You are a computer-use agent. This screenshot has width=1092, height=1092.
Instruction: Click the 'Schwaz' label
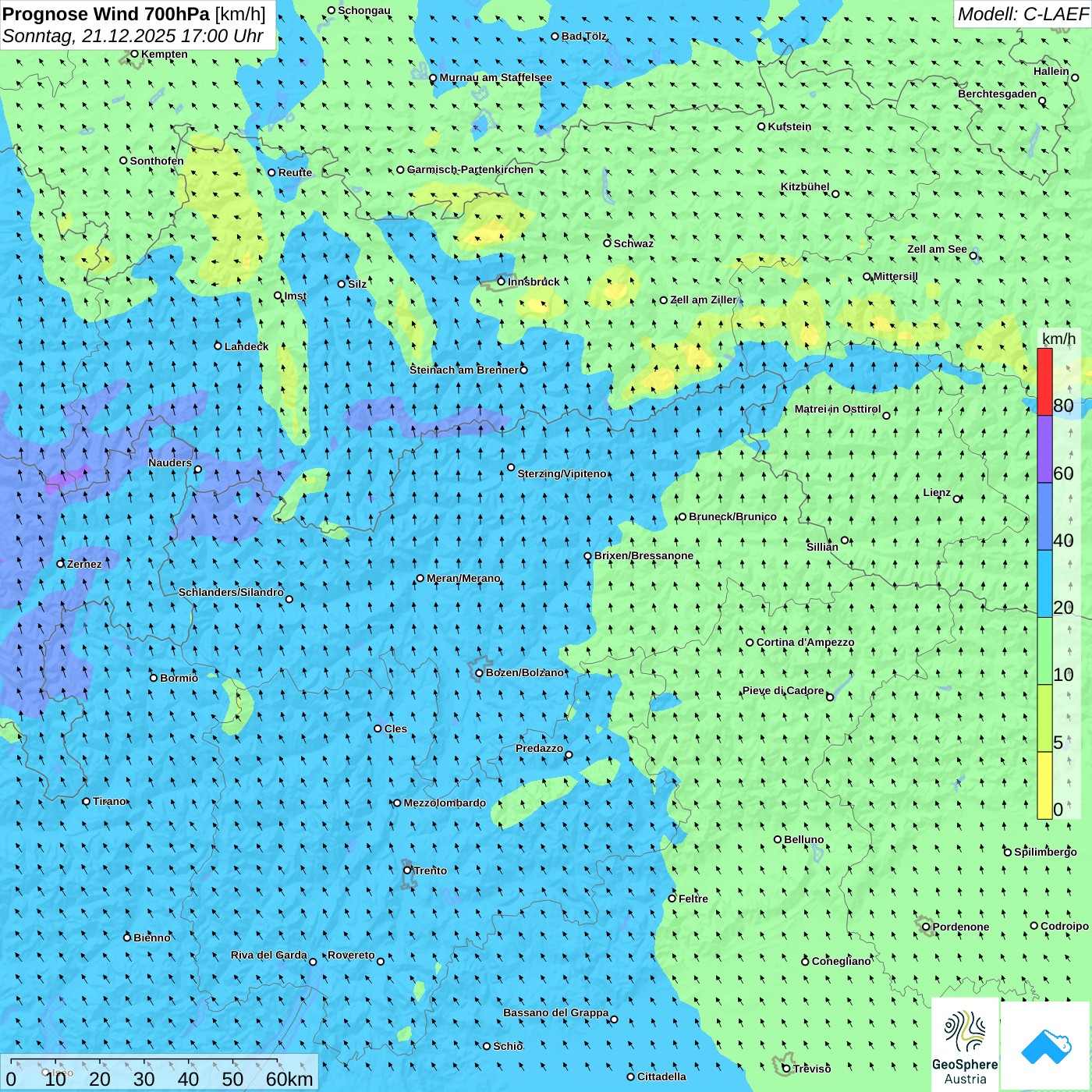(x=633, y=243)
